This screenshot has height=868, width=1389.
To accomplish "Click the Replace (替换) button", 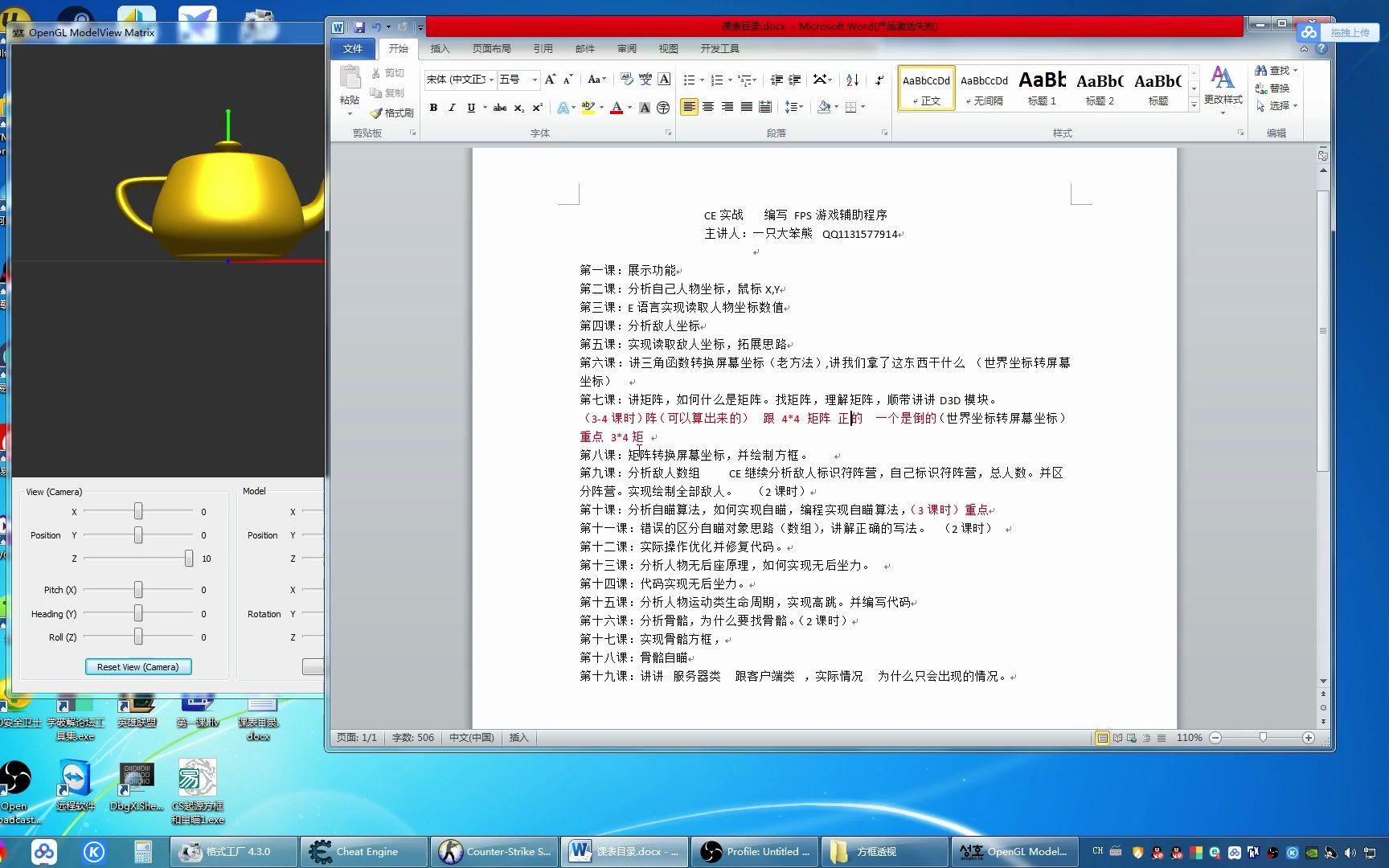I will click(1272, 88).
